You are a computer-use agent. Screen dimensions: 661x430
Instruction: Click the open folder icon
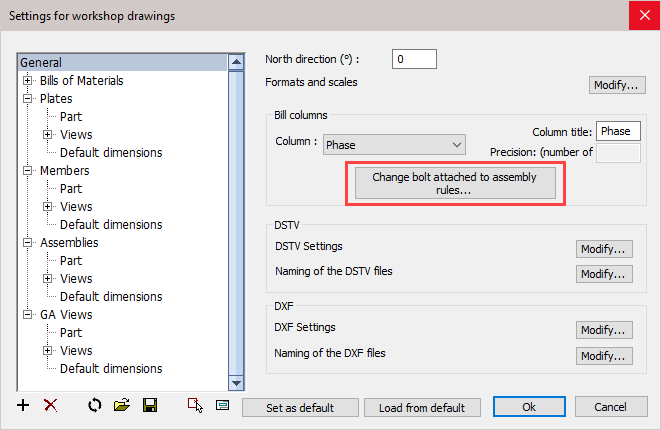[122, 406]
